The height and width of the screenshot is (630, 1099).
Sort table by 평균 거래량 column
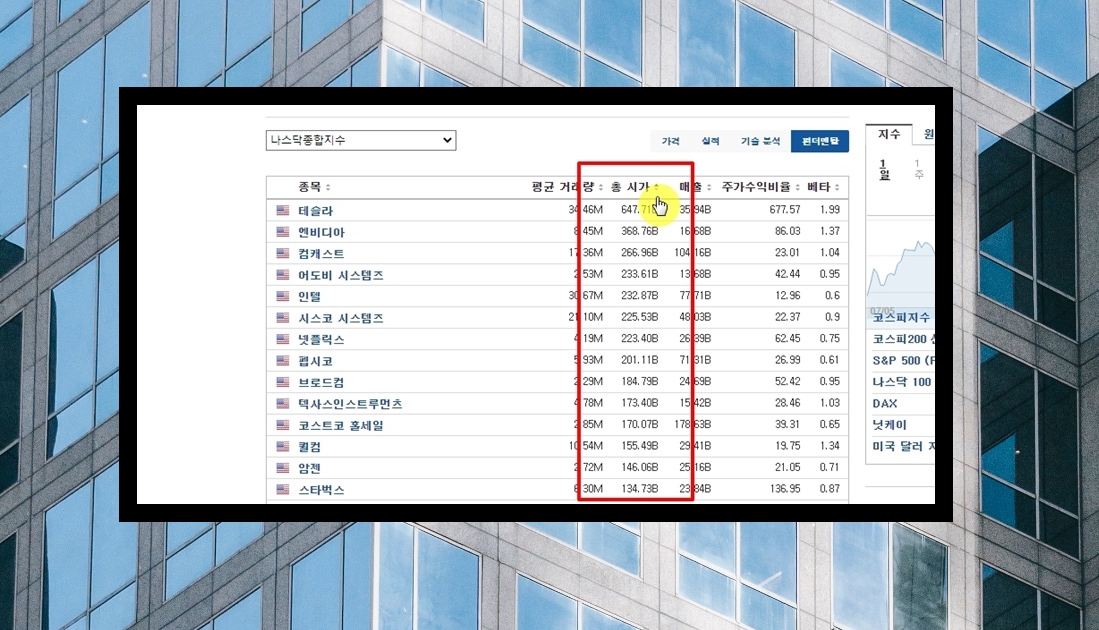[x=563, y=187]
